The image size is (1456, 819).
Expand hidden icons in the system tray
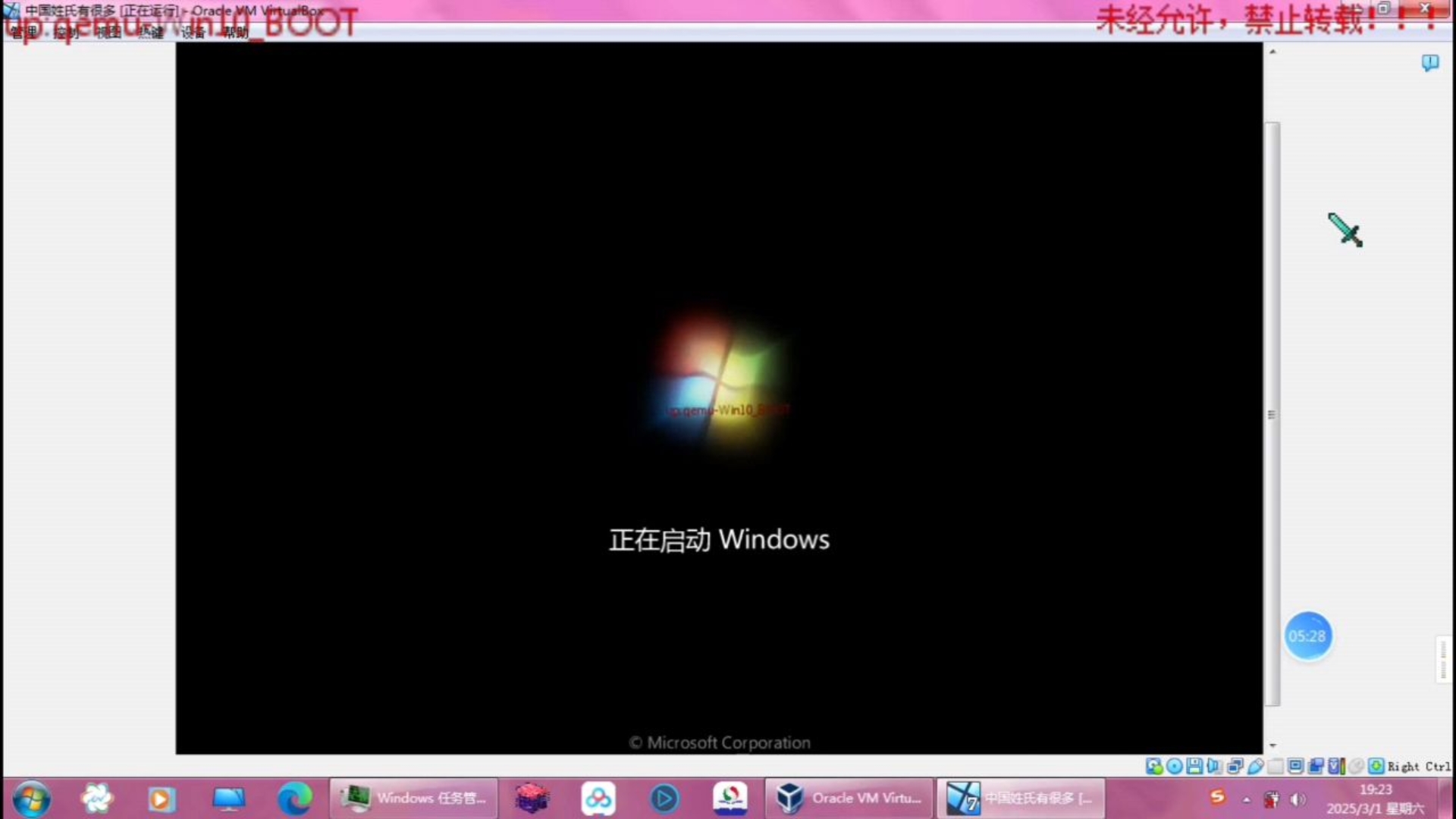click(1247, 799)
